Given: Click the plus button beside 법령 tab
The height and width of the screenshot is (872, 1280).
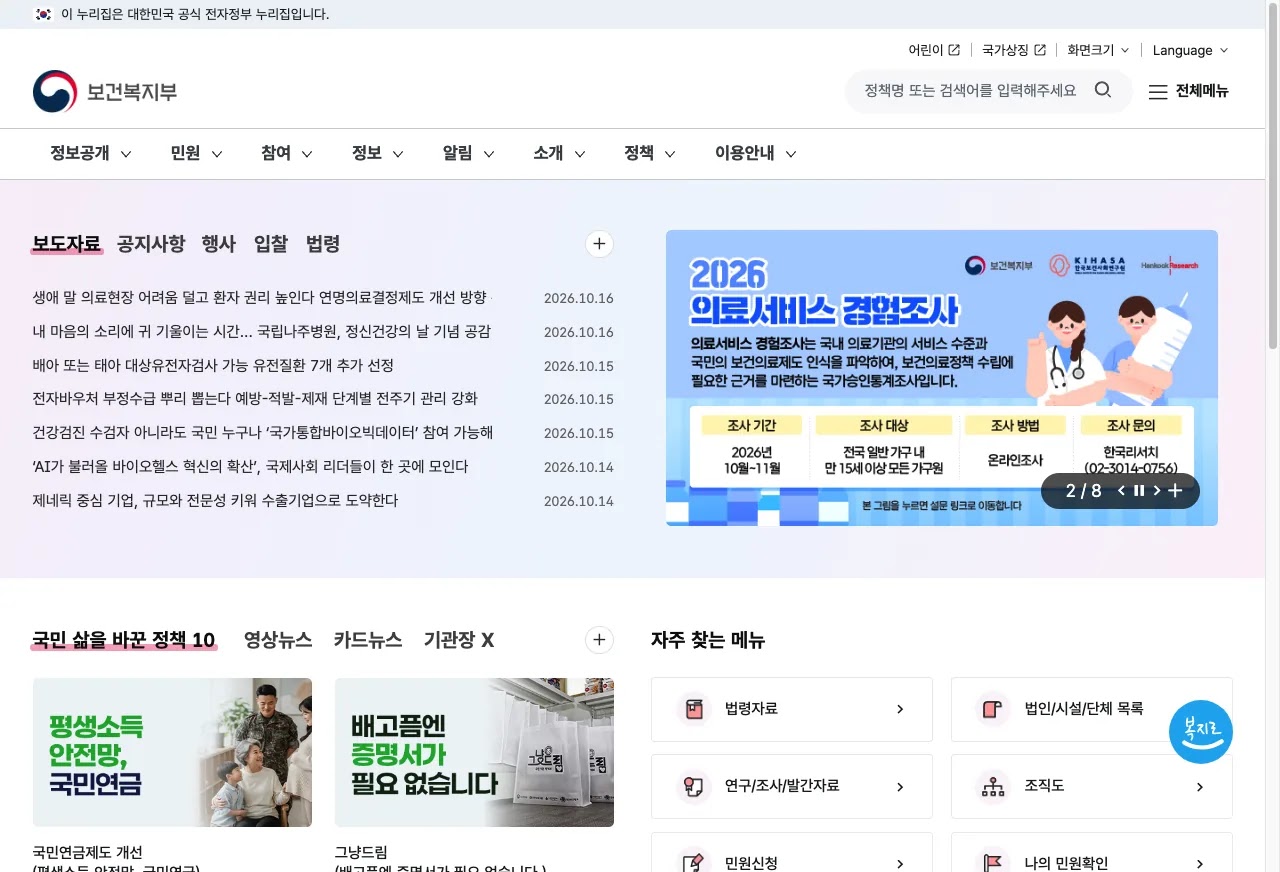Looking at the screenshot, I should (599, 244).
